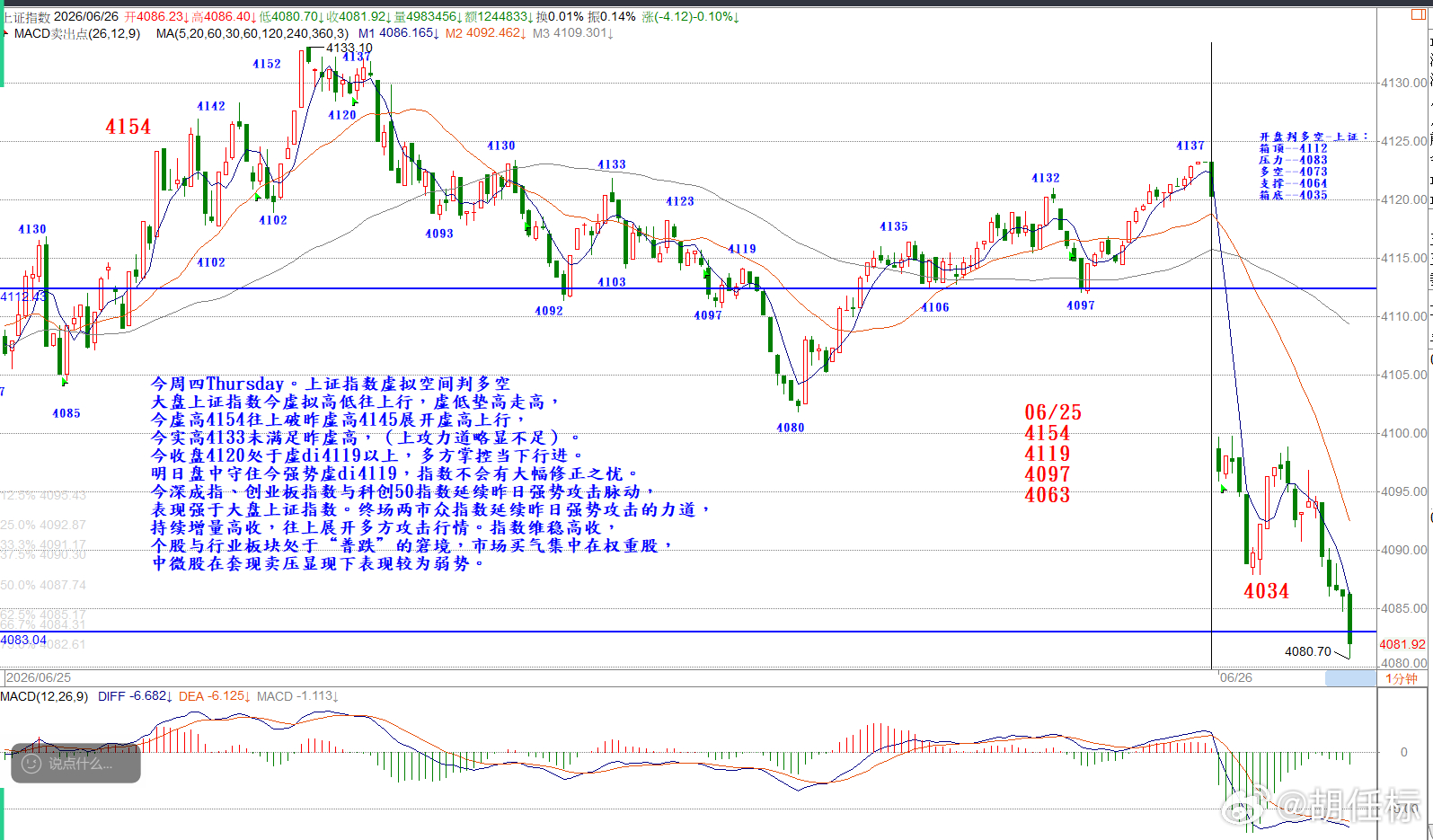Screen dimensions: 1433x840
Task: Open MACD卖出点(26,12,9) indicator settings
Action: pos(77,33)
